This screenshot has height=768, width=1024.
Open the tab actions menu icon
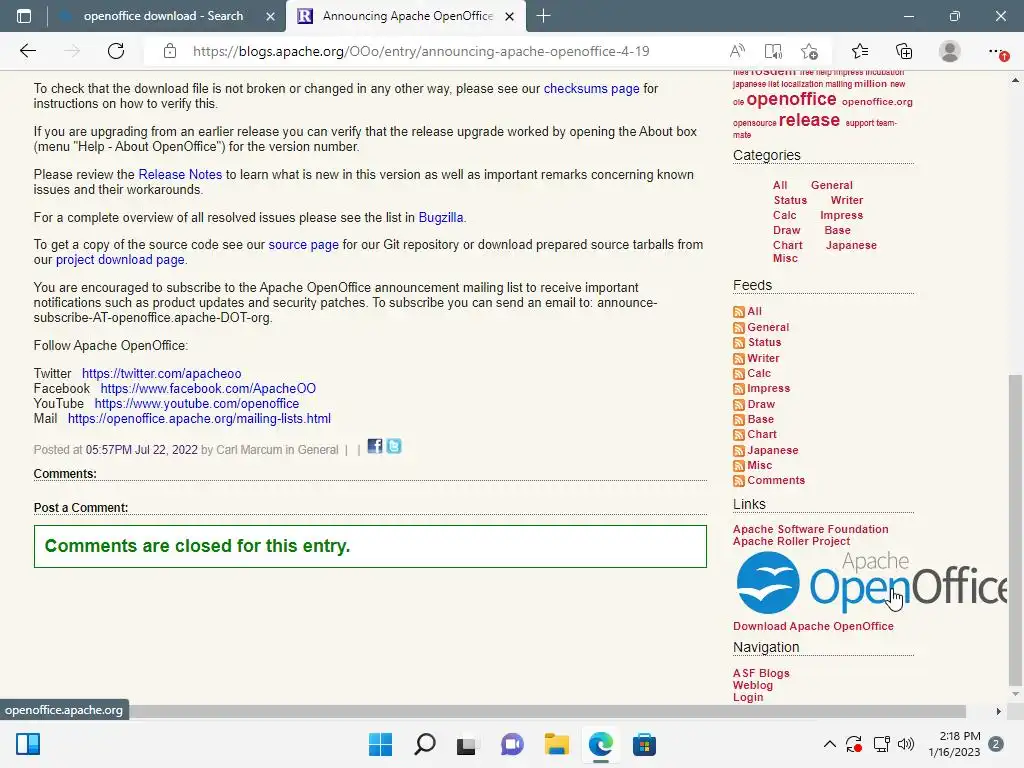24,16
